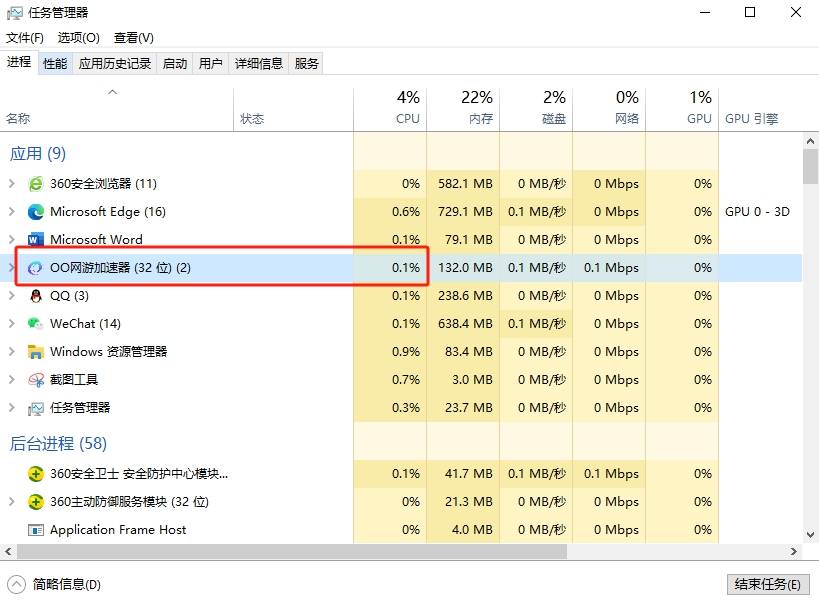819x600 pixels.
Task: Sort by the 网络 column header
Action: [x=609, y=109]
